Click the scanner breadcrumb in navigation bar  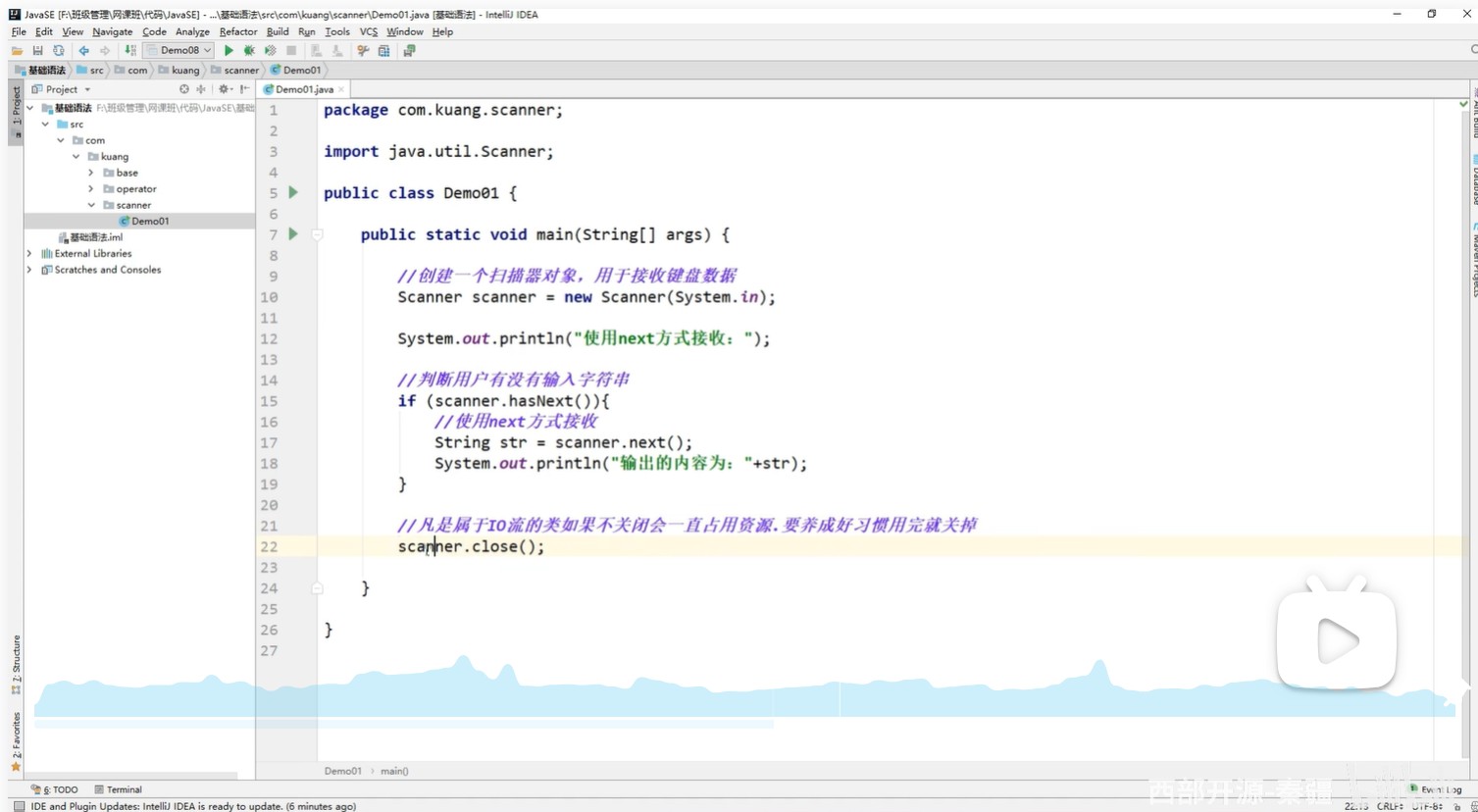point(234,70)
